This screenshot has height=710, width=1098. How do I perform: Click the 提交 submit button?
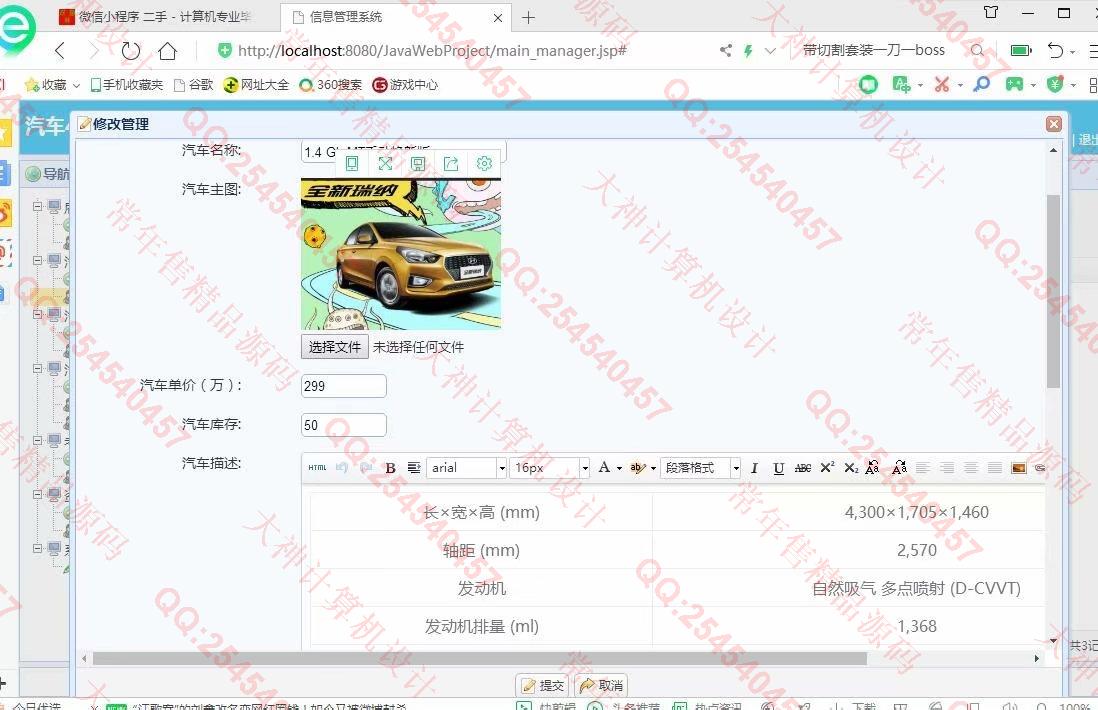542,685
